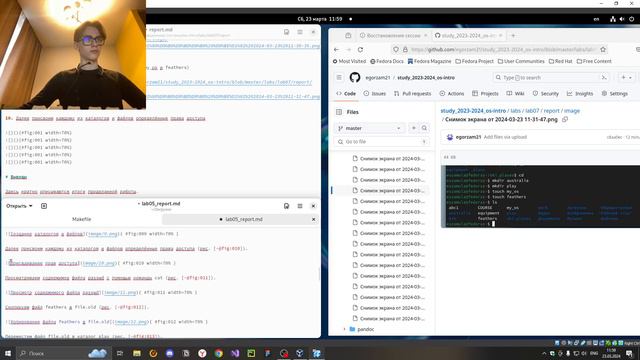Search files magnifier beside master branch

pos(424,128)
